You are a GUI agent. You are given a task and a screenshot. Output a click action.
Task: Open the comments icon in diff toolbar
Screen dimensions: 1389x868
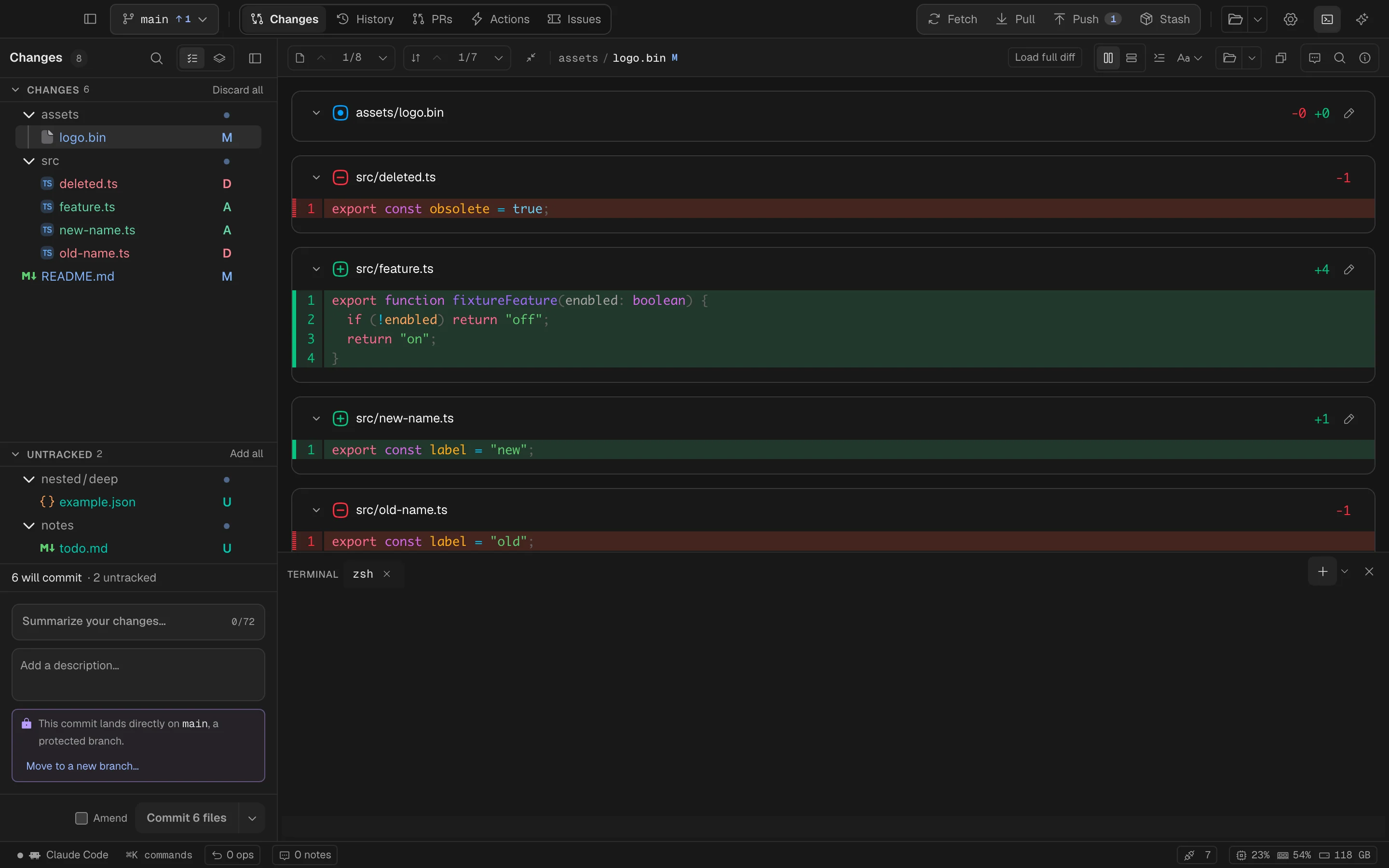point(1314,57)
